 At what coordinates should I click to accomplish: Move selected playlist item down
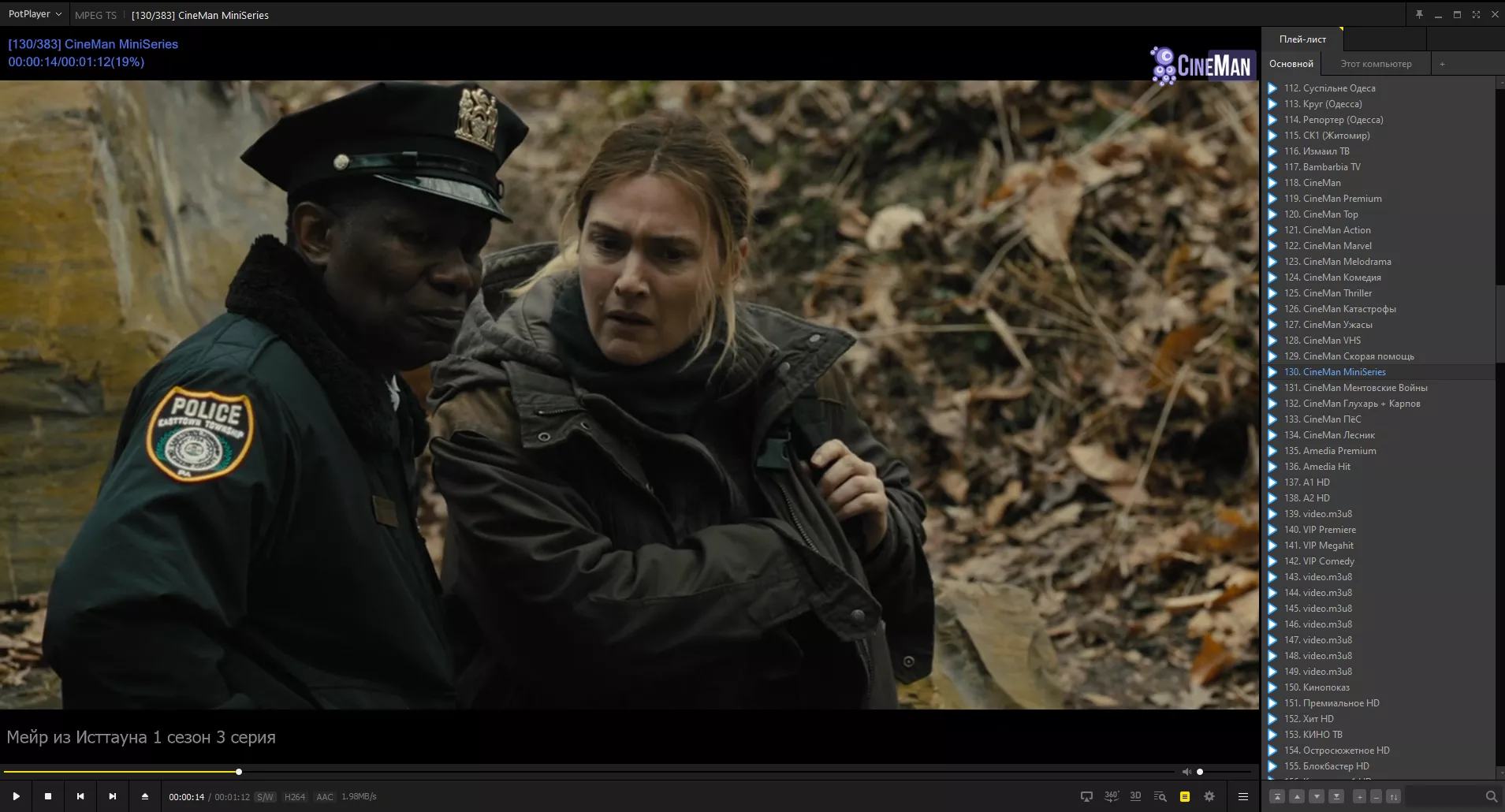1317,796
